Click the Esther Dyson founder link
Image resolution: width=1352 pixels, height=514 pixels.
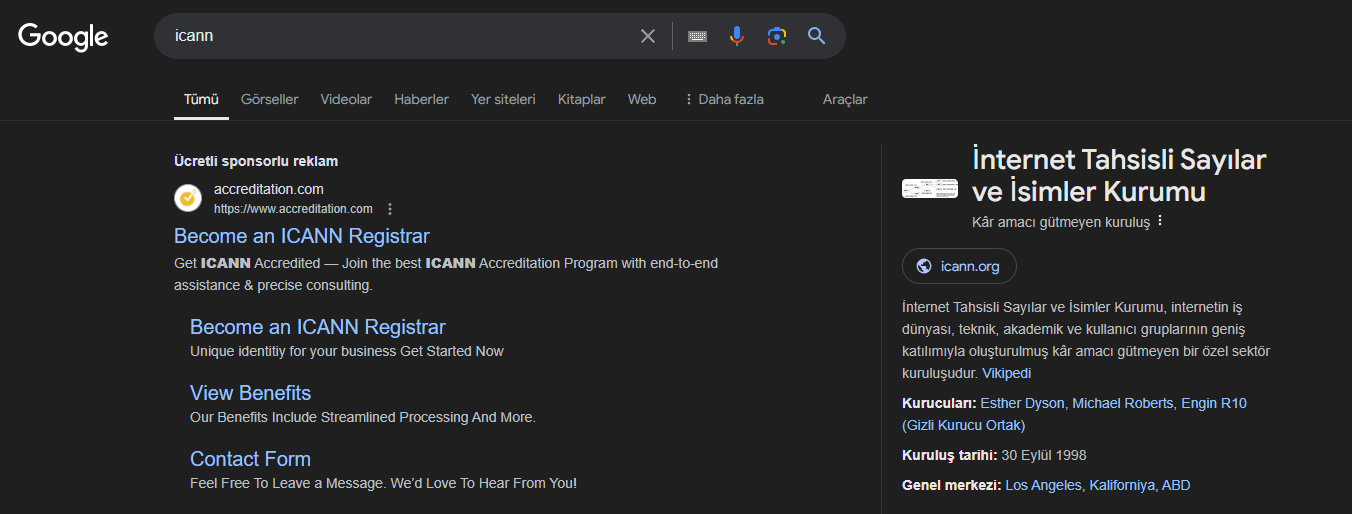click(x=1023, y=403)
